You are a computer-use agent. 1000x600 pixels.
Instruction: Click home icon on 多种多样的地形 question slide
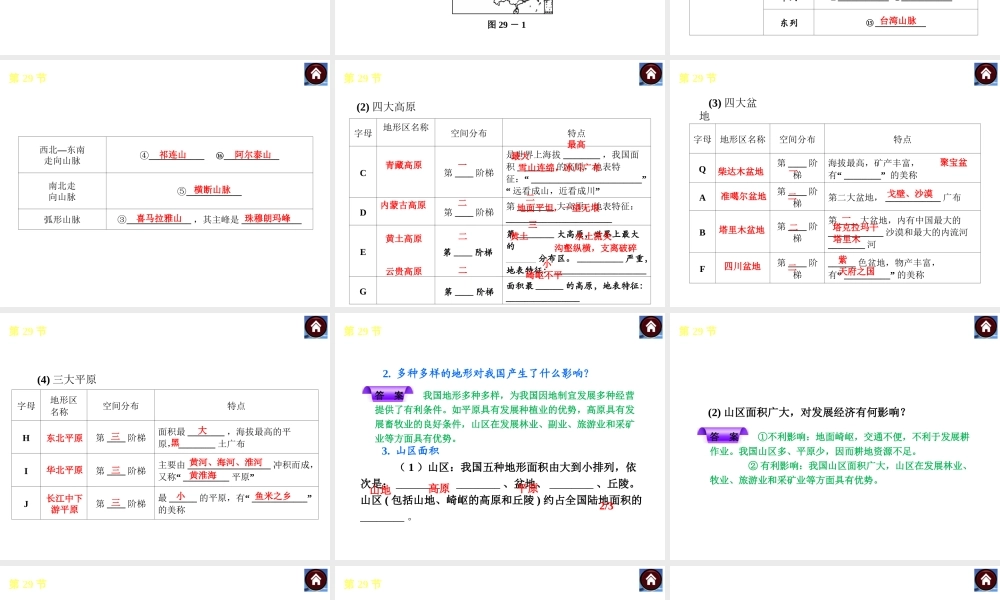(651, 327)
